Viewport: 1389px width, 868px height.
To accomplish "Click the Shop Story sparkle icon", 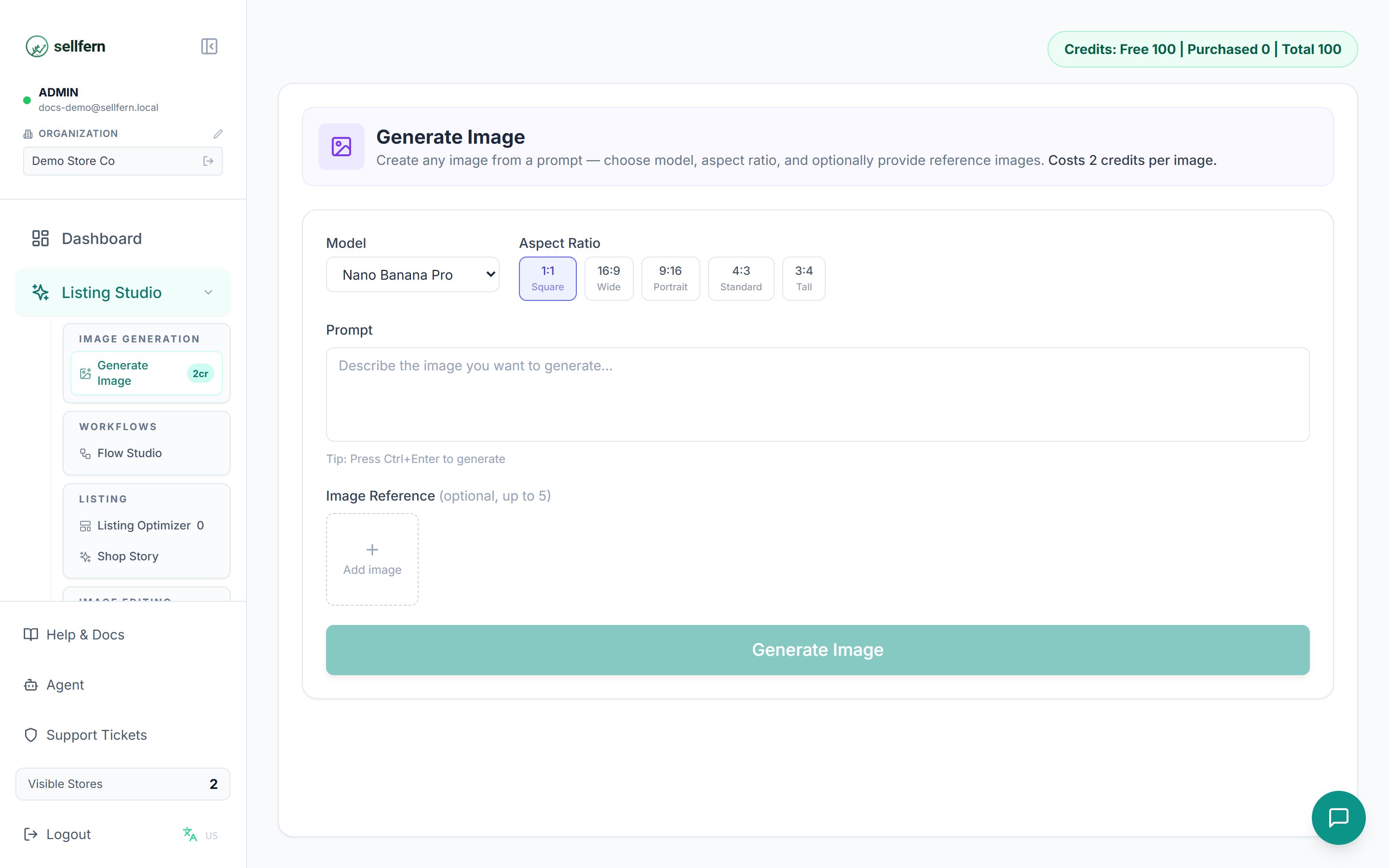I will point(85,557).
